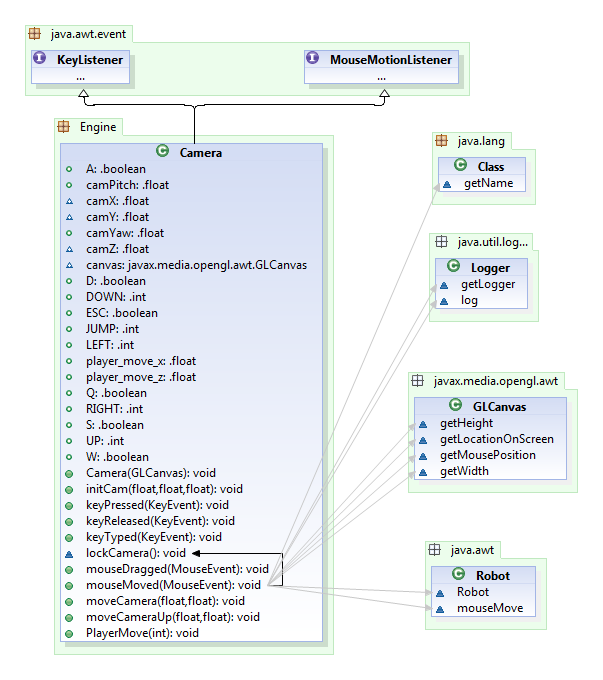Select the camPitch float field
Viewport: 603px width, 680px height.
[x=117, y=185]
